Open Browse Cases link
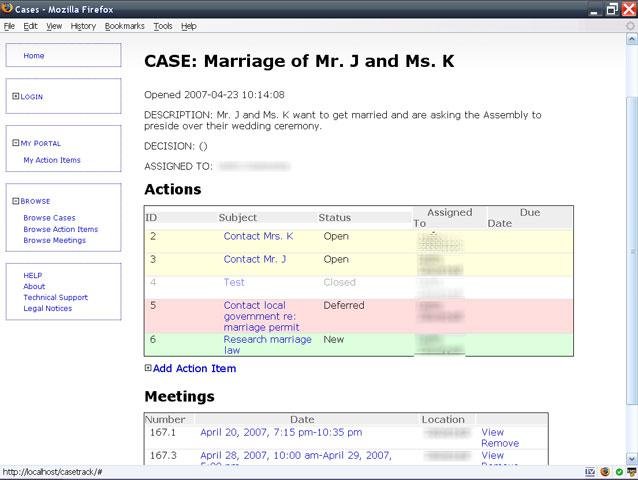The width and height of the screenshot is (638, 480). [49, 218]
